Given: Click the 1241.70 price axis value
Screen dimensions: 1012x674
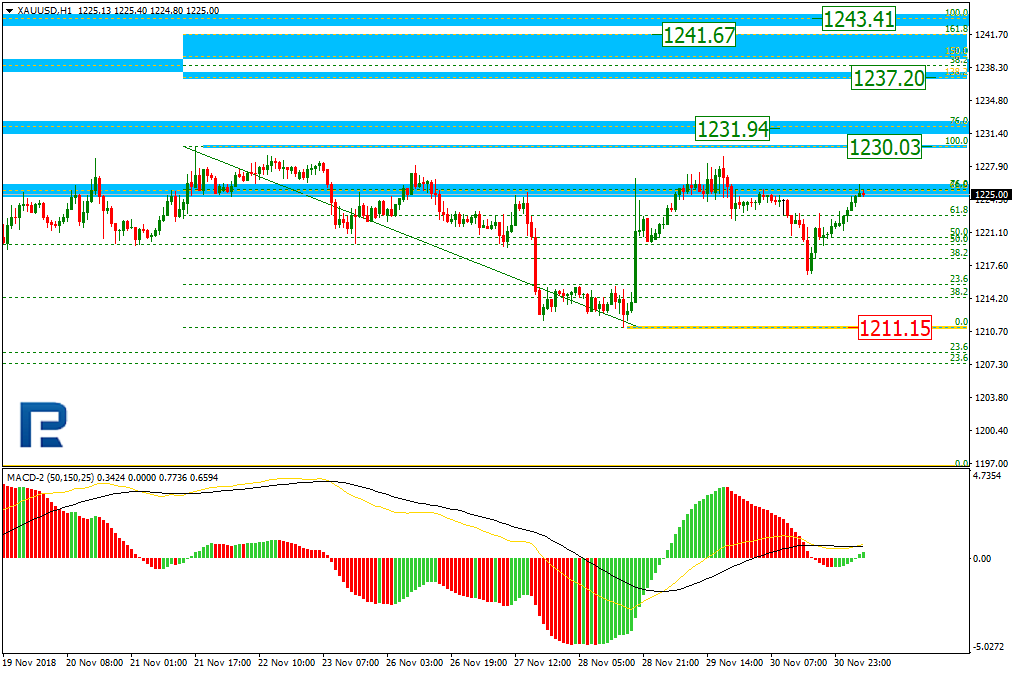Looking at the screenshot, I should [x=992, y=34].
